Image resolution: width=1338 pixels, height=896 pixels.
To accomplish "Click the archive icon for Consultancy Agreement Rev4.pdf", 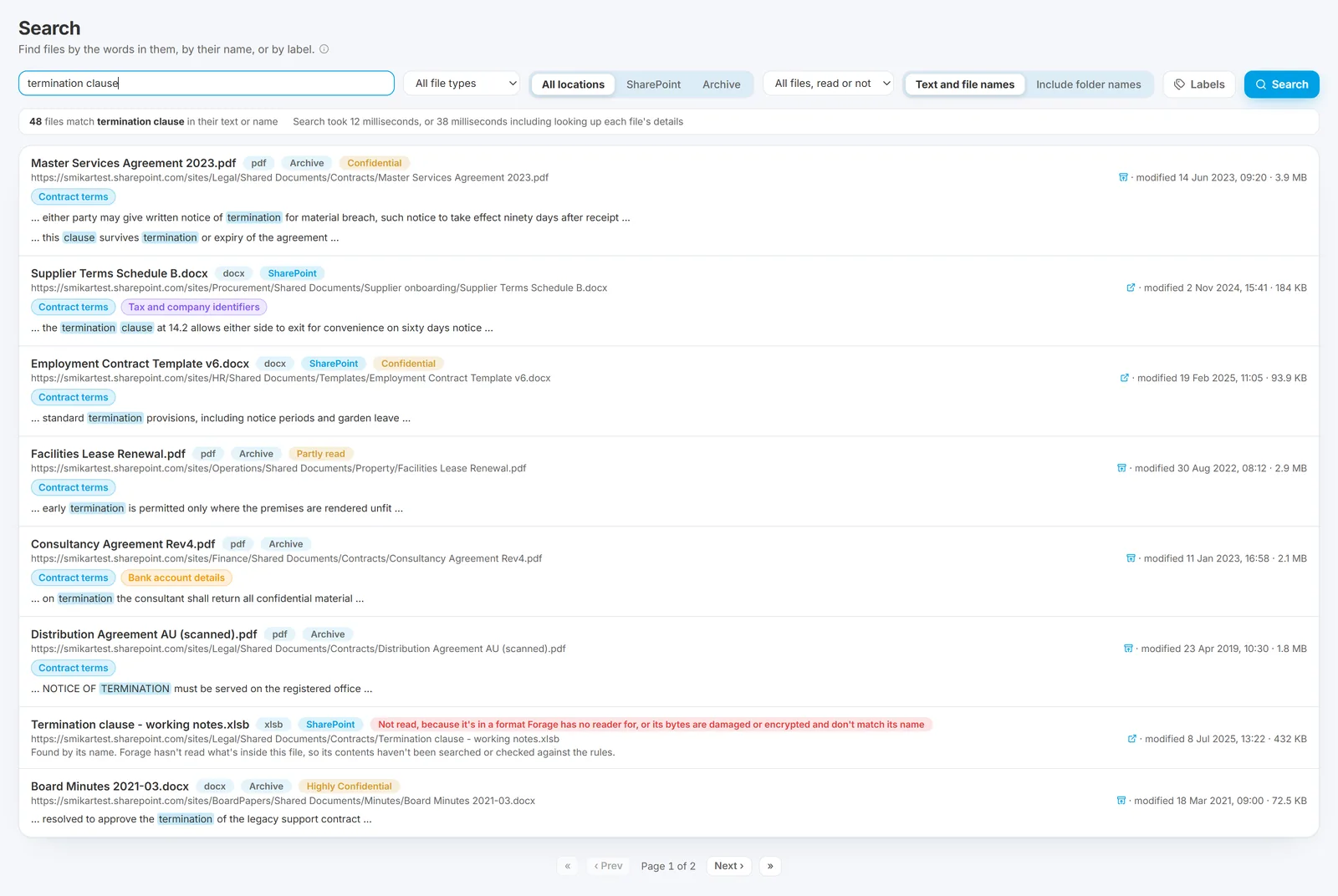I will click(x=1131, y=558).
